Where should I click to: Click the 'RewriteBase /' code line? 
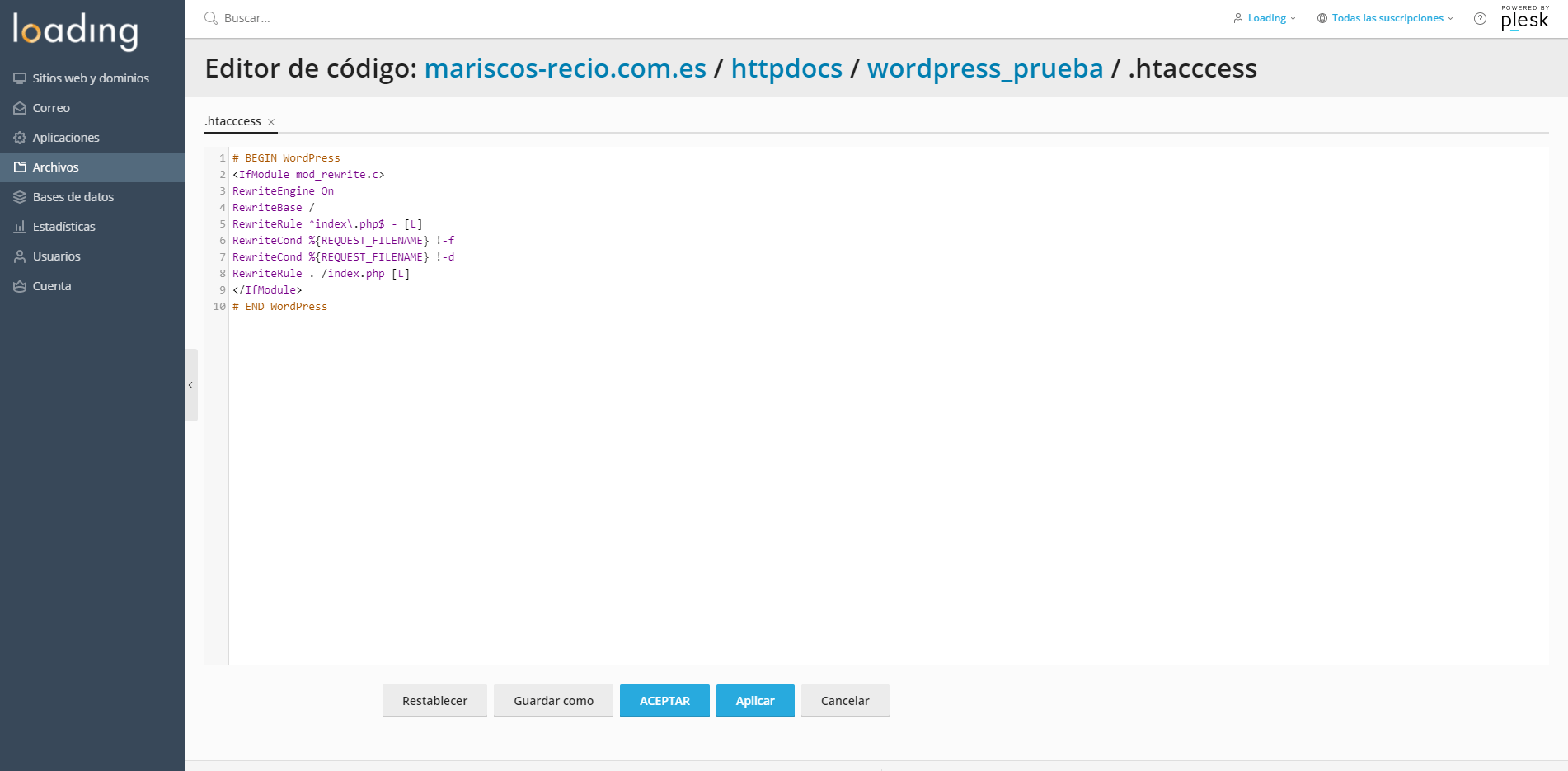coord(274,208)
